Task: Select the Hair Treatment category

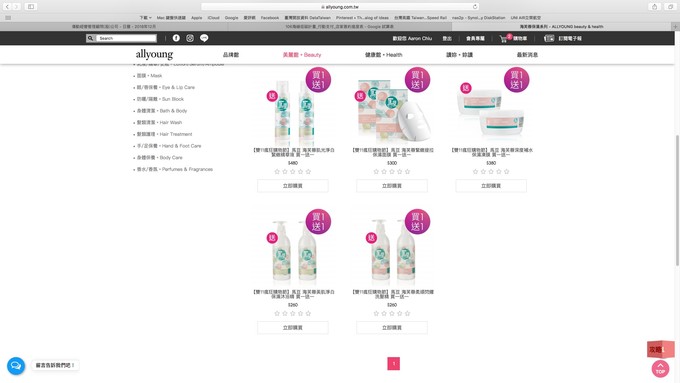Action: pyautogui.click(x=164, y=134)
